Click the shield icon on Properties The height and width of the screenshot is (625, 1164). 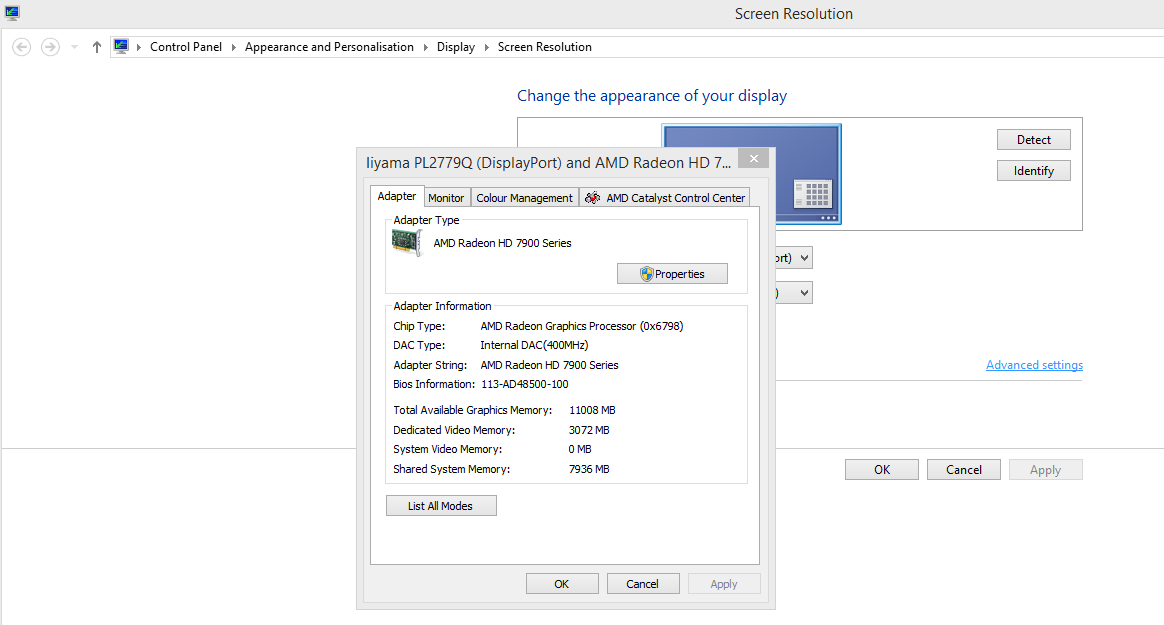[647, 274]
